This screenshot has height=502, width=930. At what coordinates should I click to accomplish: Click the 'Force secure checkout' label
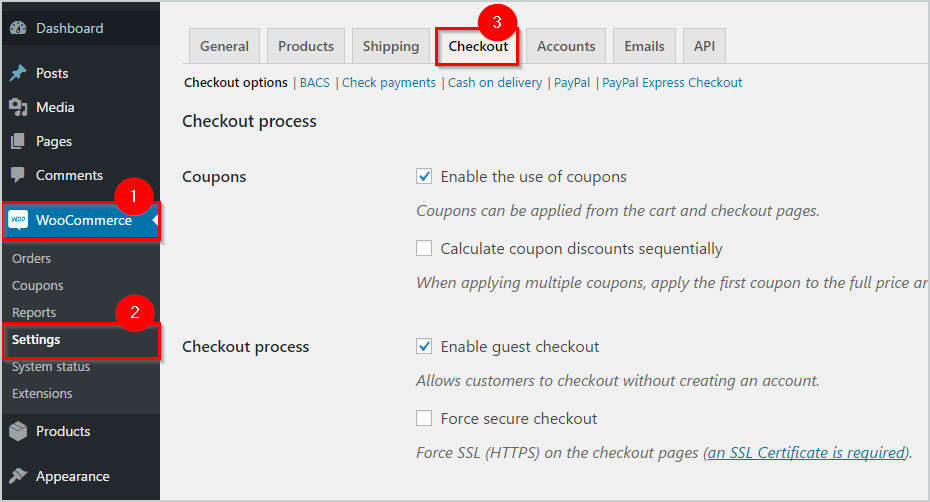(518, 418)
